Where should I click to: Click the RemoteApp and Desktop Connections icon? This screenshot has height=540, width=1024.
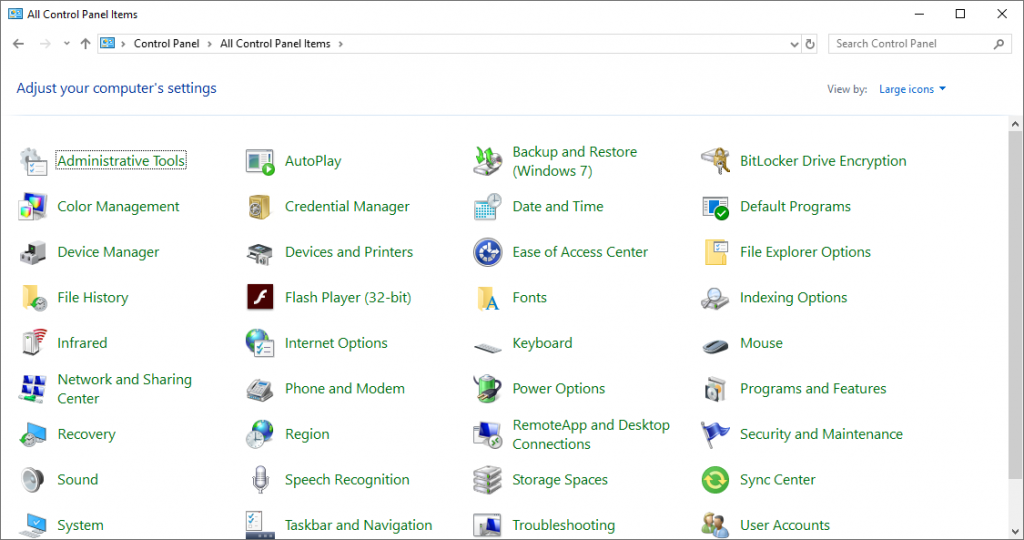tap(487, 435)
